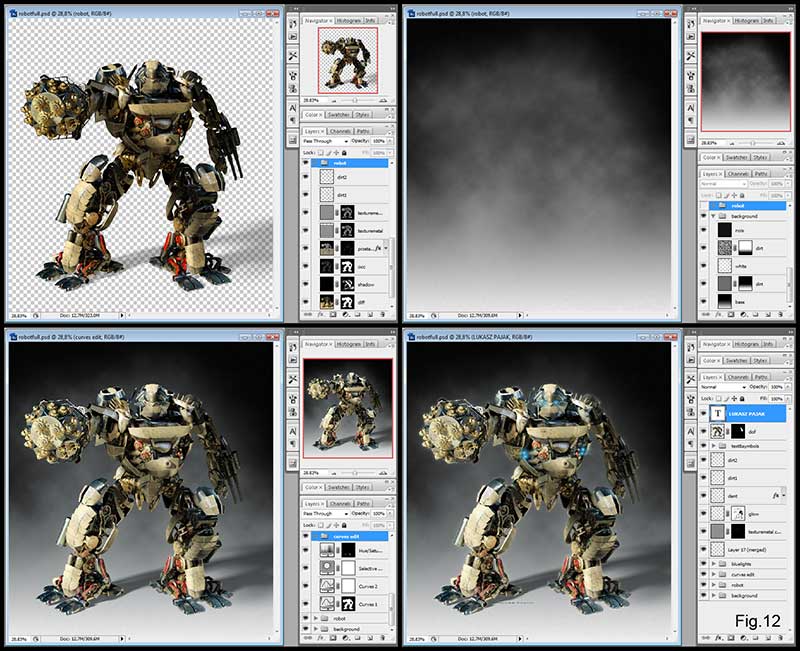
Task: Click Navigator zoom slider in background-only window
Action: [753, 143]
